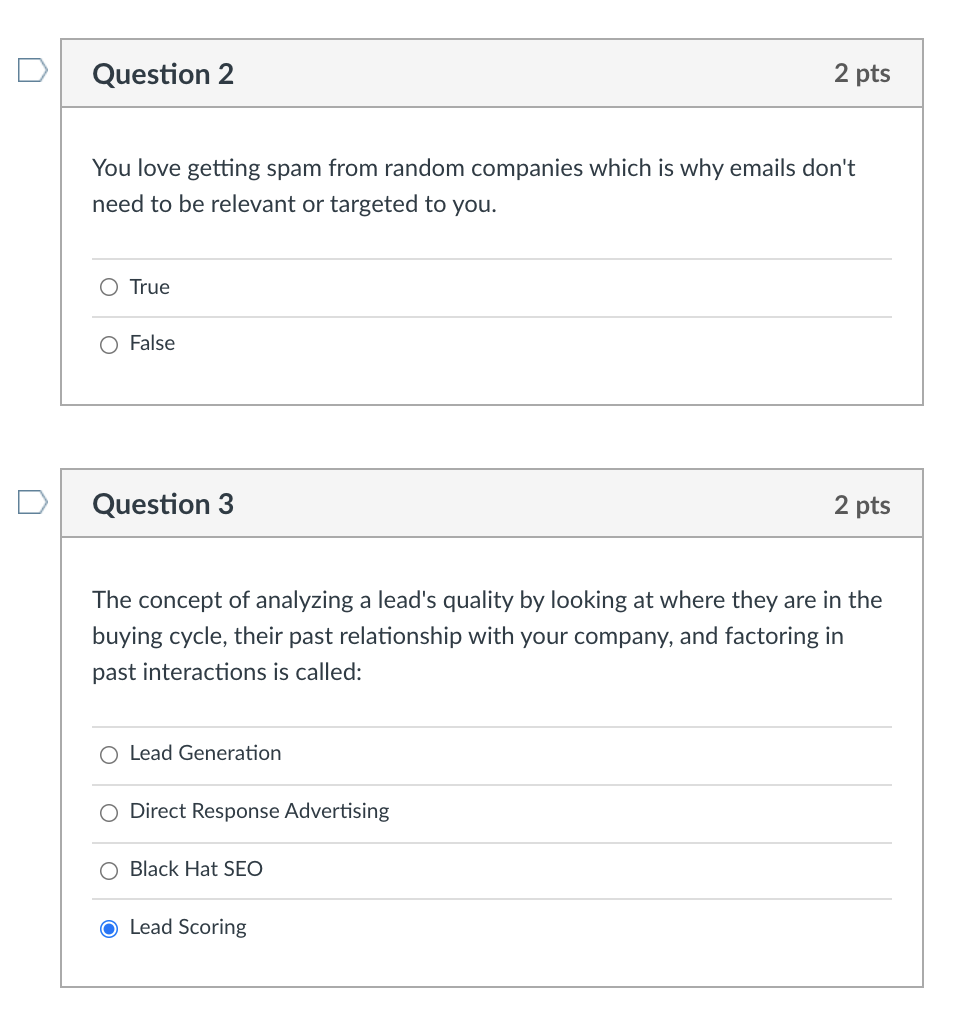Choose Lead Generation as your answer
Image resolution: width=954 pixels, height=1018 pixels.
tap(109, 755)
